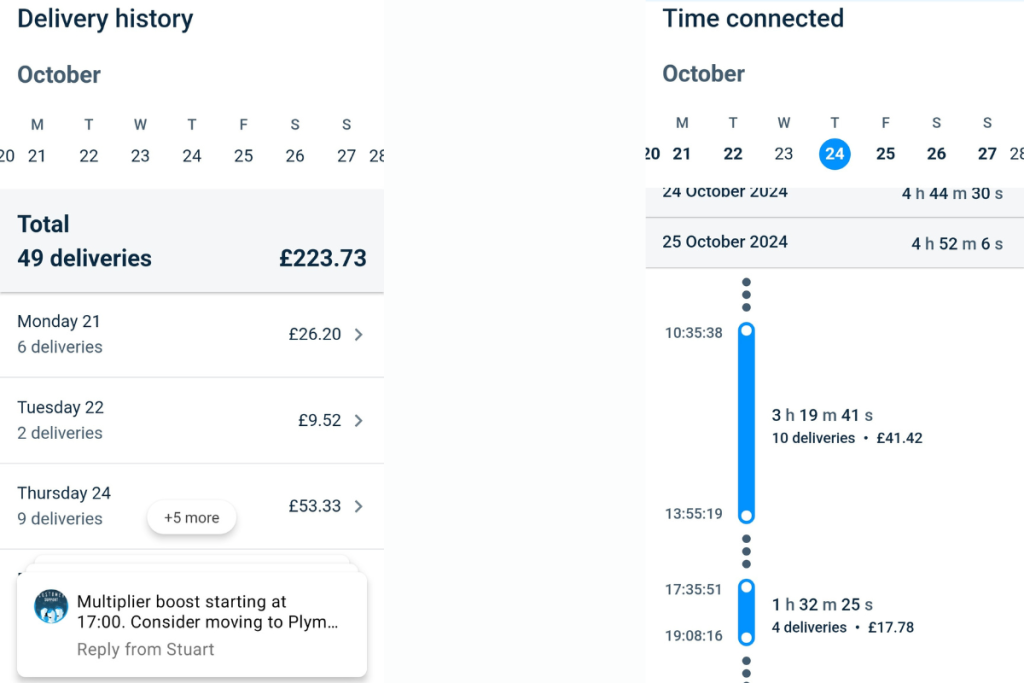Screen dimensions: 1024x683
Task: Expand Monday 21 delivery details chevron
Action: coord(359,335)
